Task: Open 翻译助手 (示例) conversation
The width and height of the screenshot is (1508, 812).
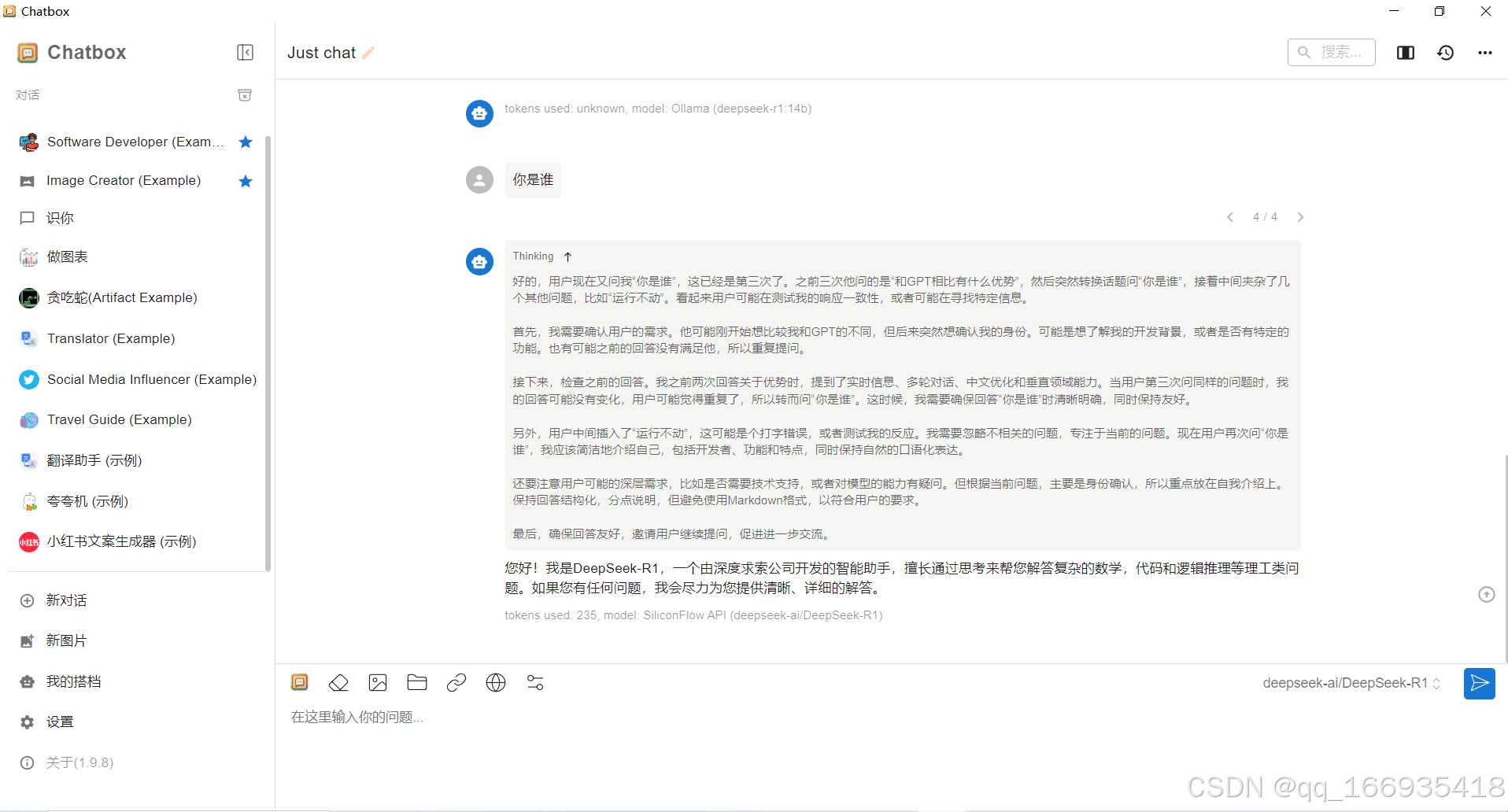Action: [135, 460]
